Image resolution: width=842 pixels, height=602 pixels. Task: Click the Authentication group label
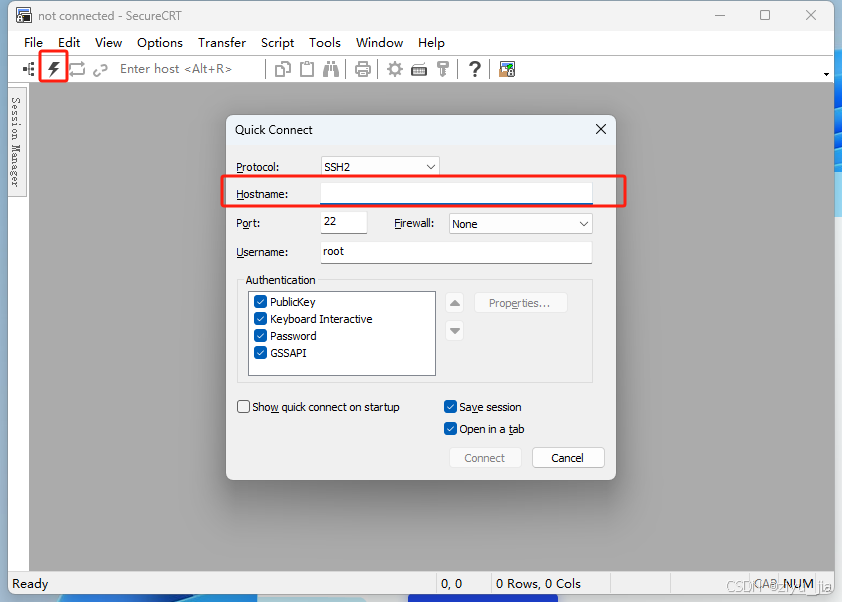280,280
